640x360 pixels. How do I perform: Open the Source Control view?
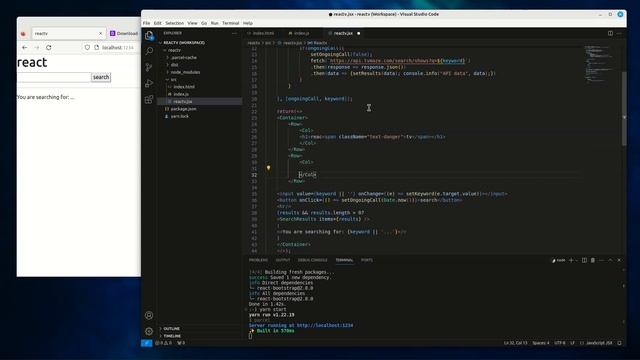point(149,67)
